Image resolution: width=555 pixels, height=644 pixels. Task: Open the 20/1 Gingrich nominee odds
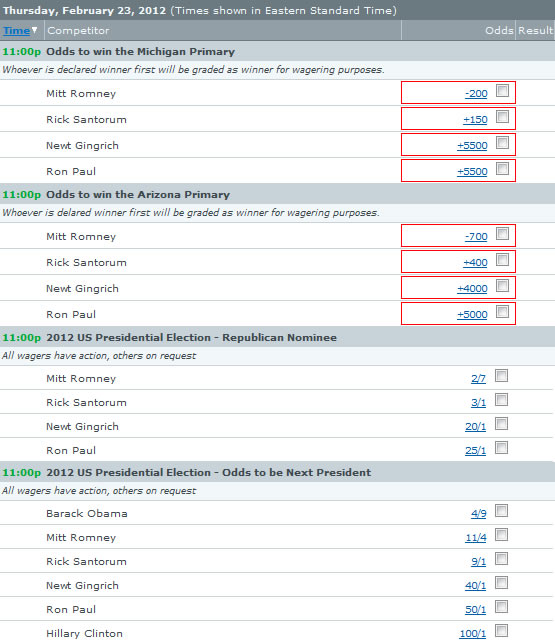(476, 426)
